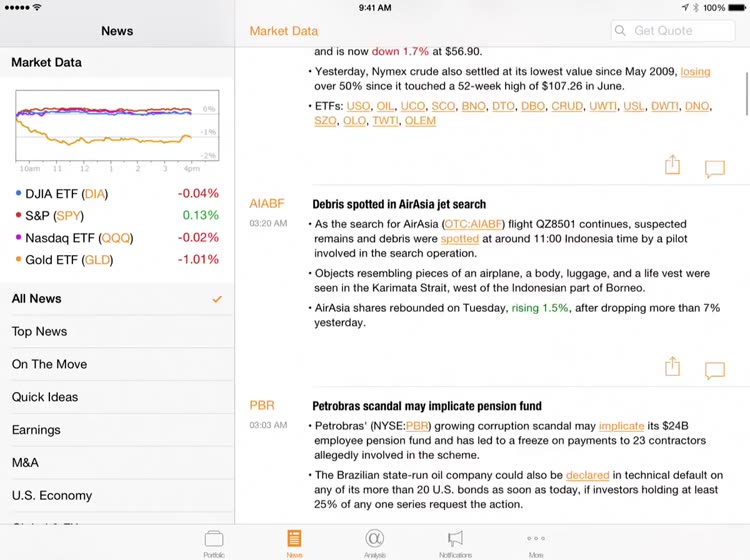This screenshot has width=750, height=560.
Task: Share the Nymex crude oil article
Action: click(673, 165)
